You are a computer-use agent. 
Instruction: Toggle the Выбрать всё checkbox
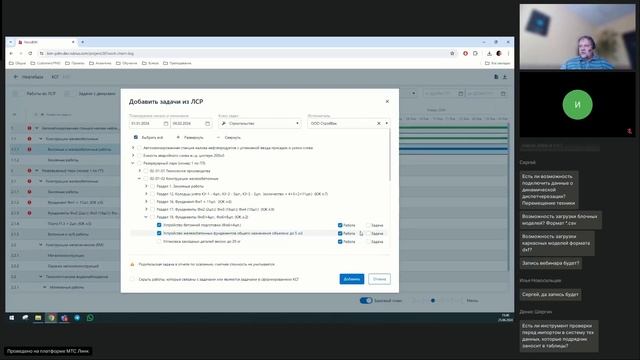[x=136, y=138]
